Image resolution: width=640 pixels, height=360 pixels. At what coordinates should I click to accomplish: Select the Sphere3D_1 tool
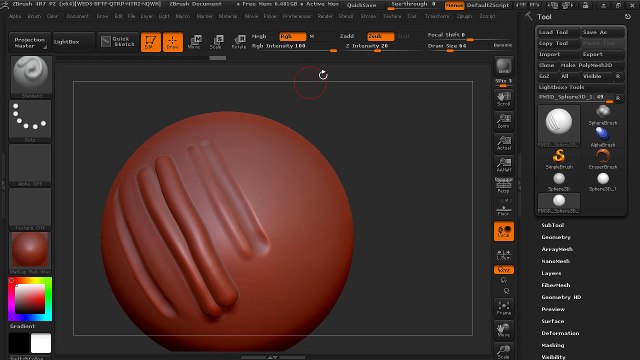(x=603, y=181)
